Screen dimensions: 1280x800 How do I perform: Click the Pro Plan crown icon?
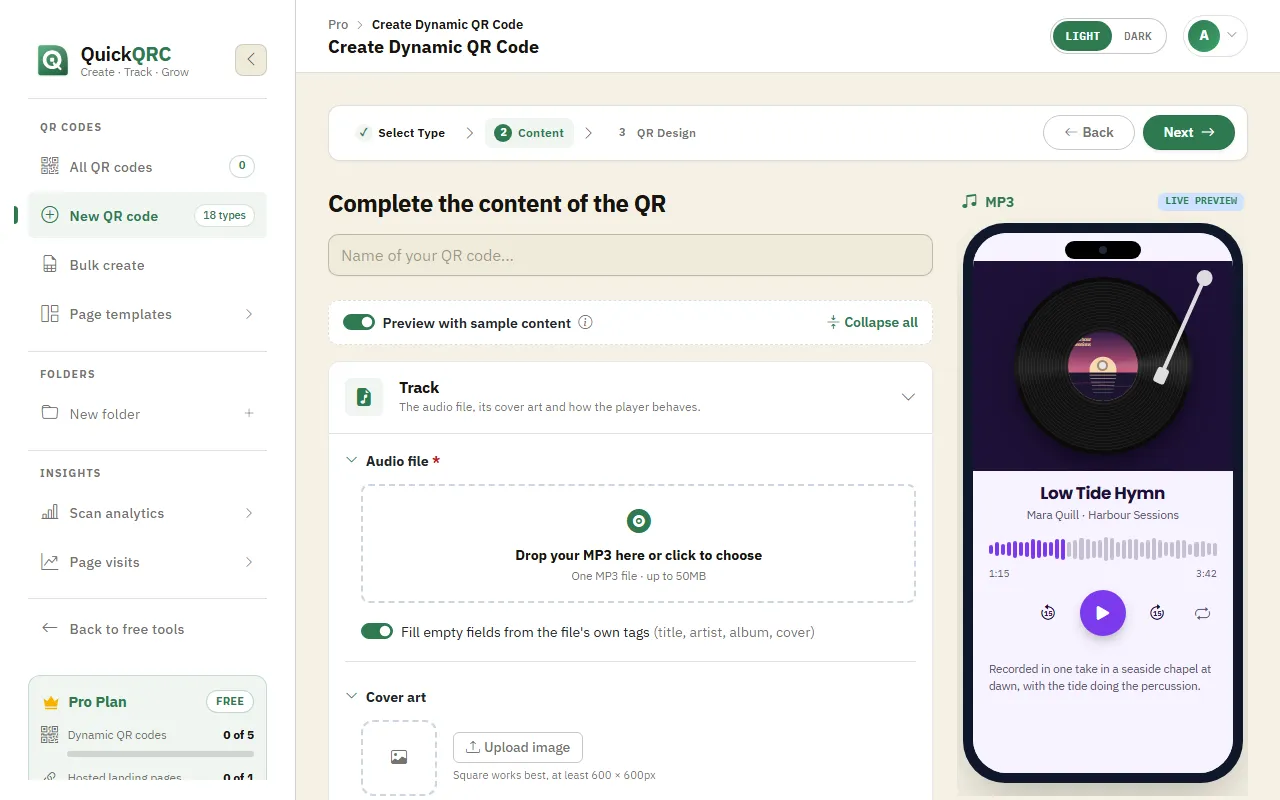[x=51, y=702]
